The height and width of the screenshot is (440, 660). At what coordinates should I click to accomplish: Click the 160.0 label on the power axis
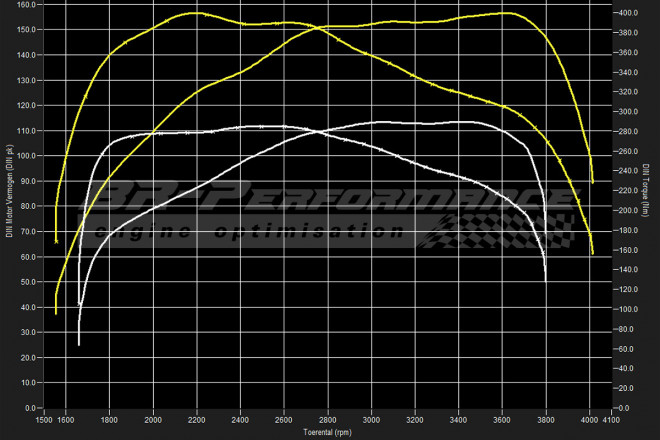[x=25, y=4]
